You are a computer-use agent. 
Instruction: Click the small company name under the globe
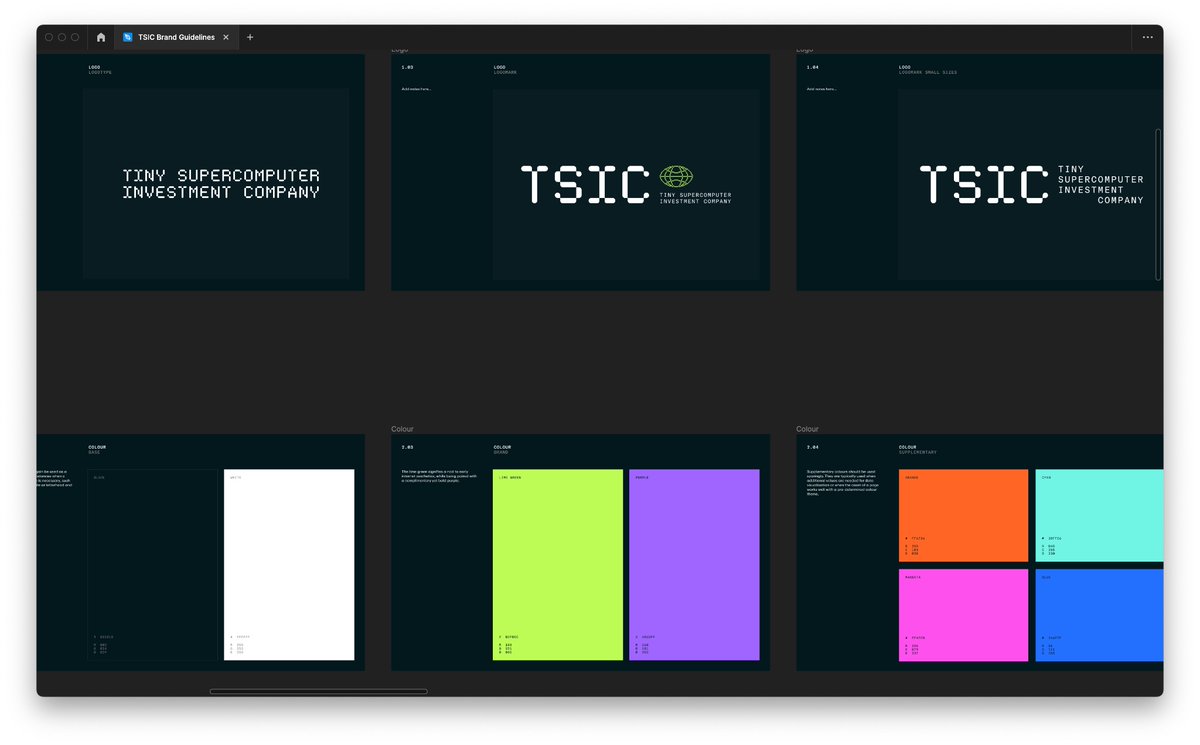point(695,198)
